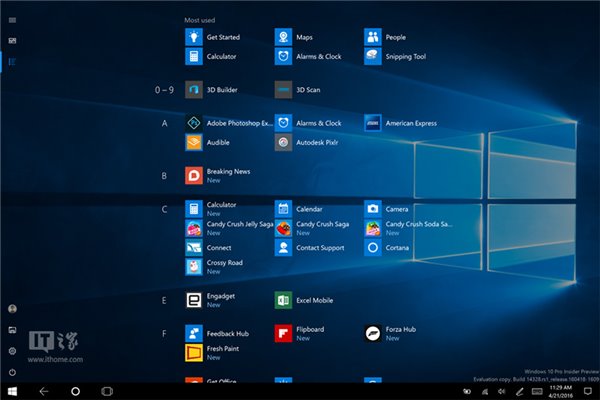Click the letter B section header
The image size is (600, 400).
click(x=164, y=176)
